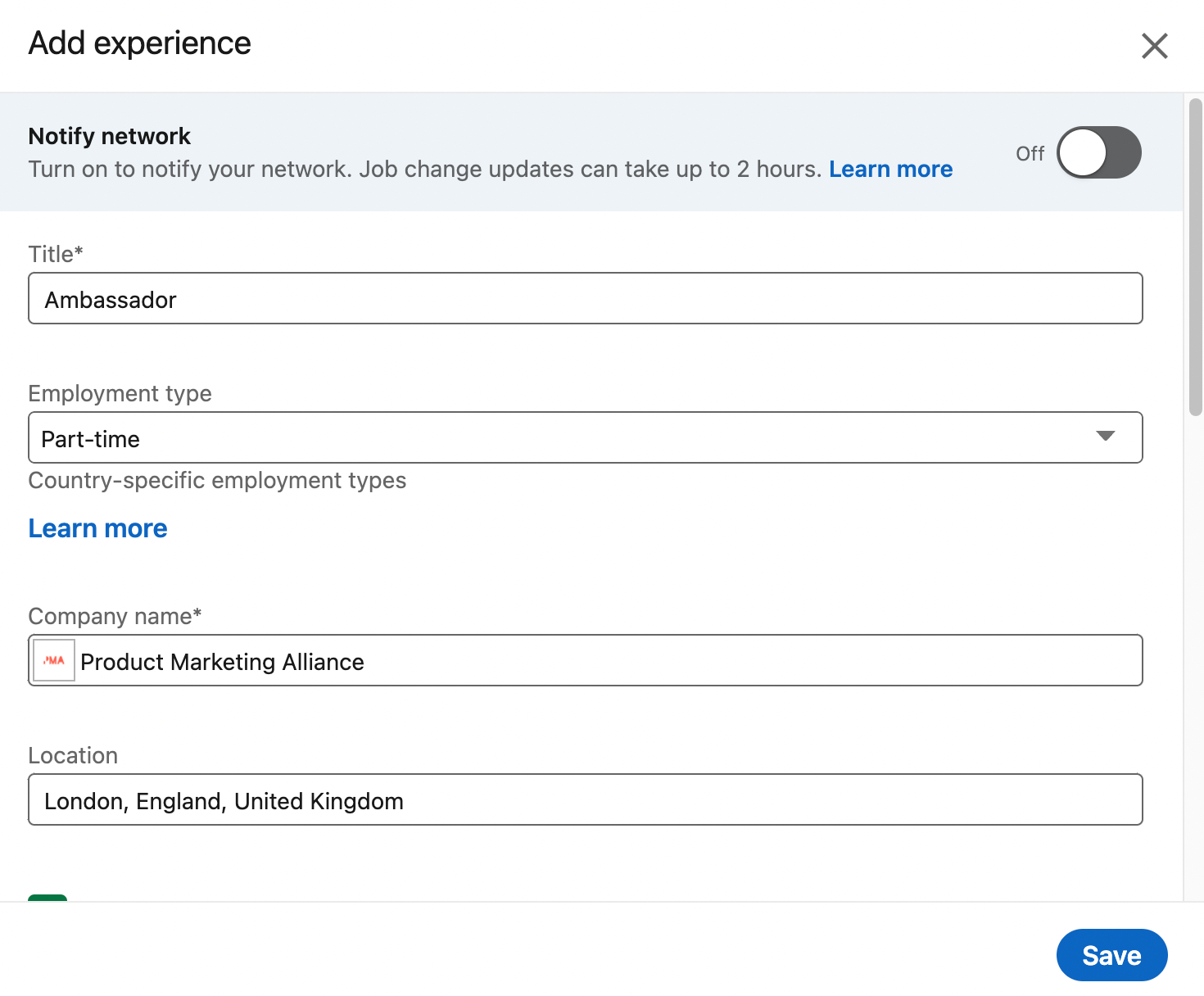This screenshot has width=1204, height=996.
Task: Click the Product Marketing Alliance logo icon
Action: click(x=54, y=660)
